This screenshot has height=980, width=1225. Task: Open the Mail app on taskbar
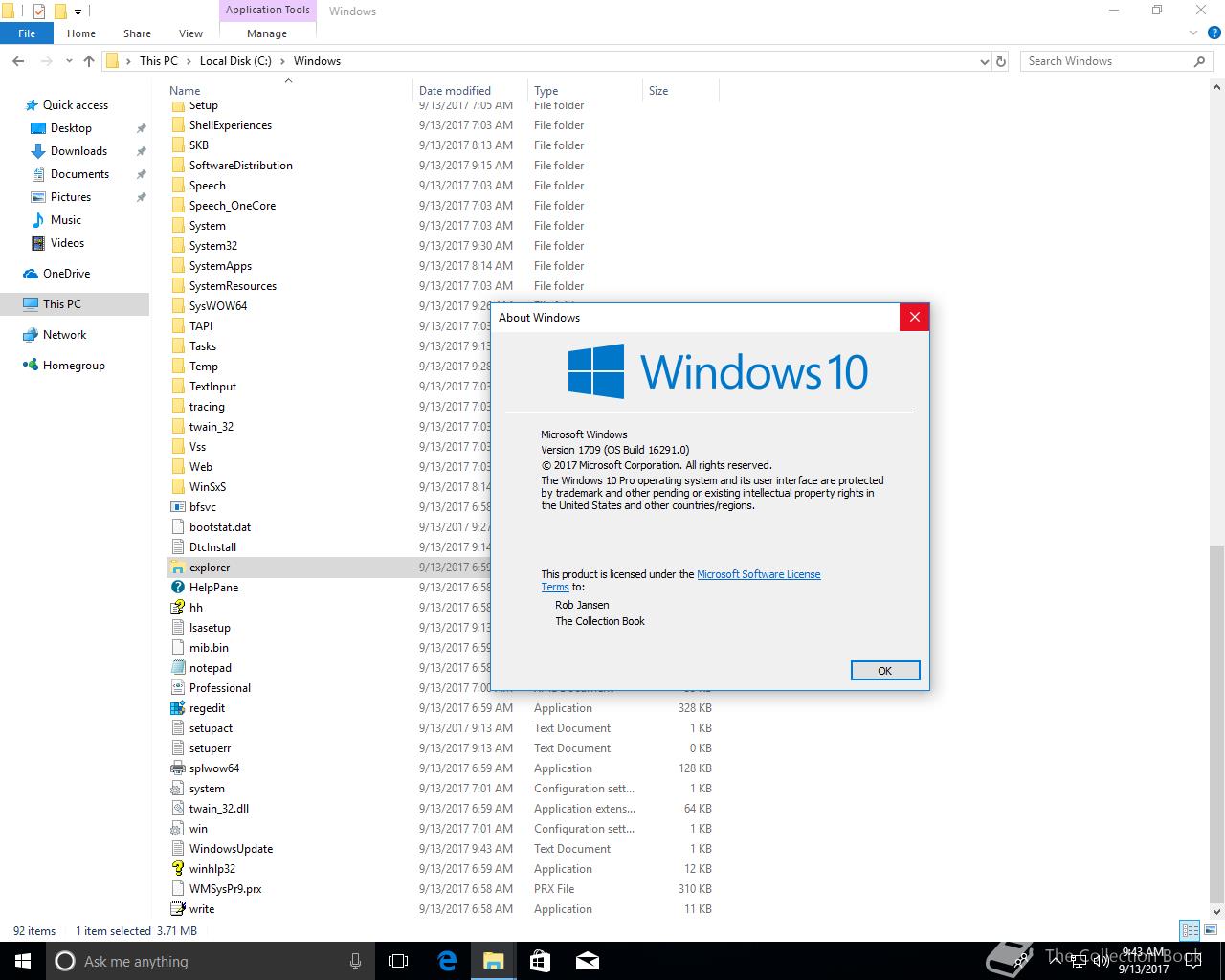pos(587,961)
